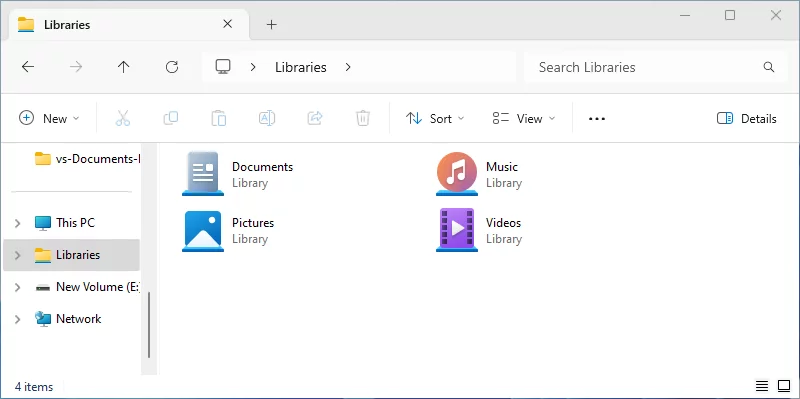Expand the New Volume (E:) node
The height and width of the screenshot is (399, 800).
(x=18, y=287)
